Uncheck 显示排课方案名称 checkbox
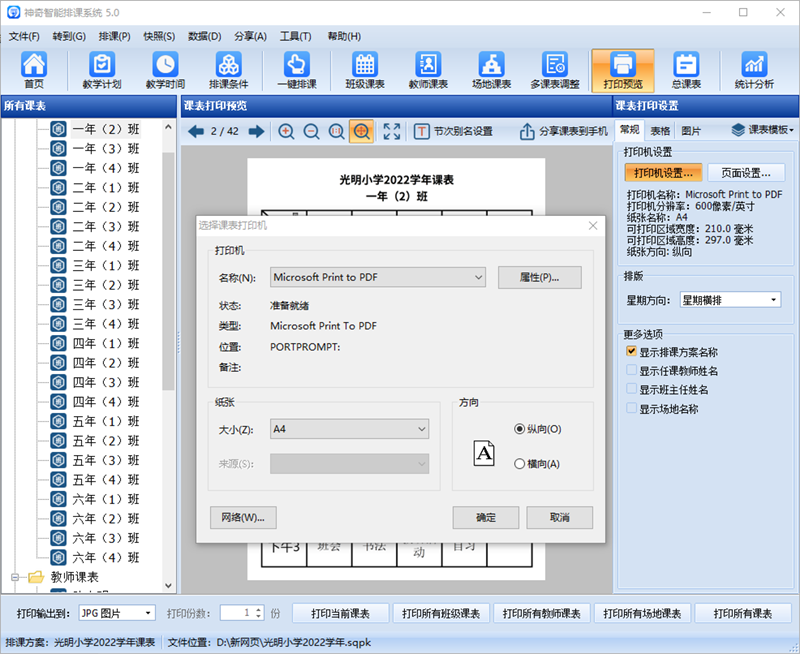The width and height of the screenshot is (800, 654). pyautogui.click(x=631, y=352)
